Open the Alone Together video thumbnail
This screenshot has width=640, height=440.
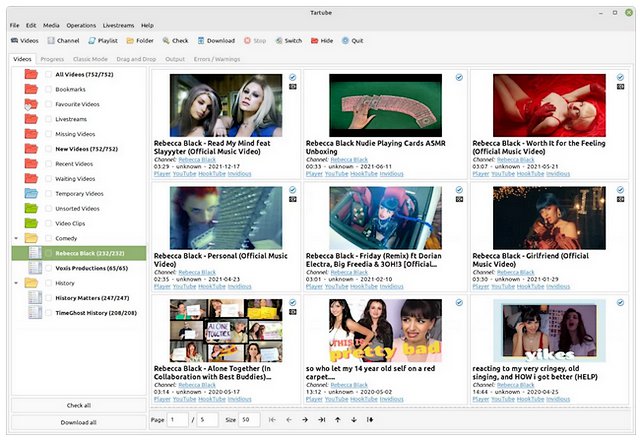pos(226,330)
